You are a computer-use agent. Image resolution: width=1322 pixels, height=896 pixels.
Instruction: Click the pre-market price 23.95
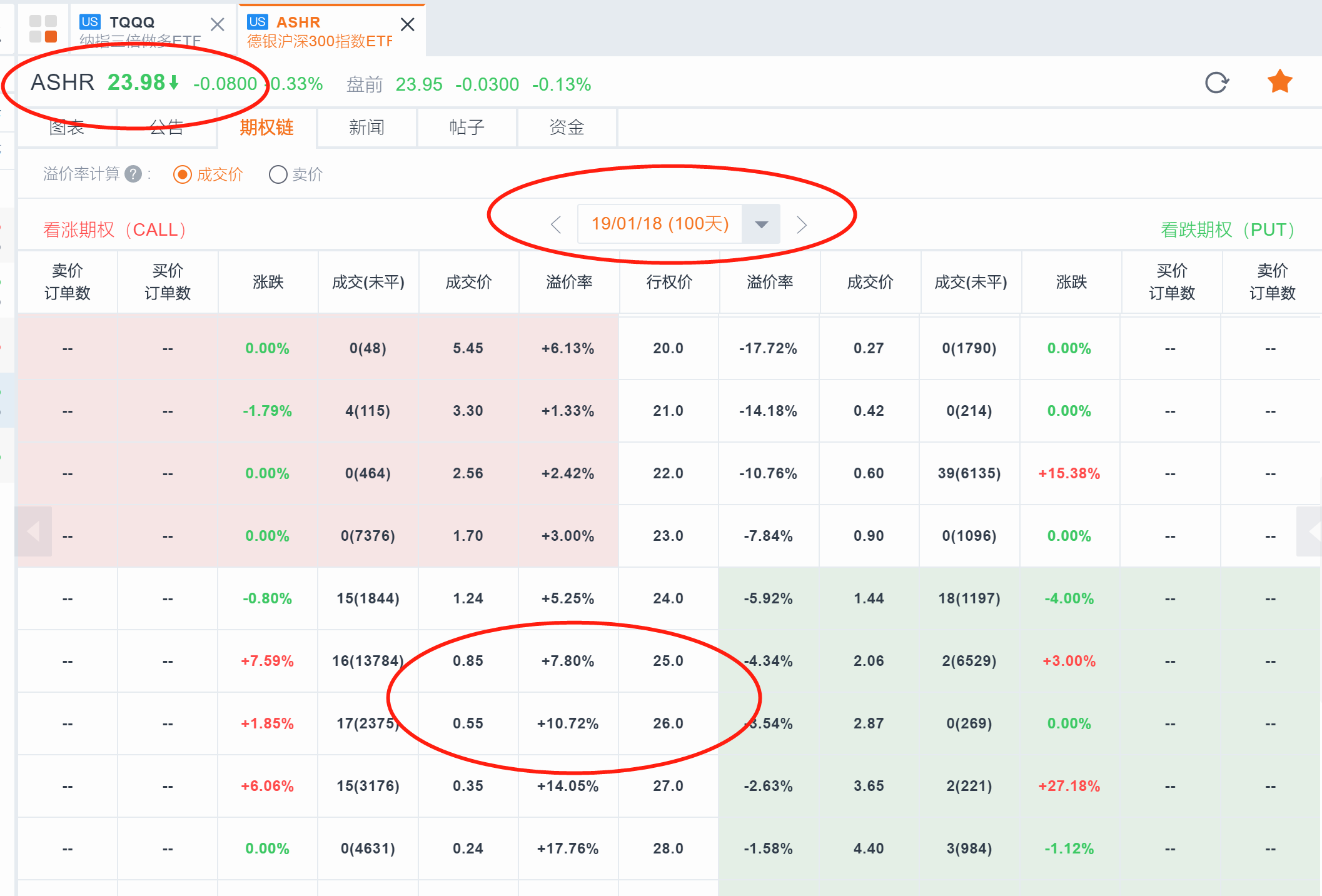point(419,84)
